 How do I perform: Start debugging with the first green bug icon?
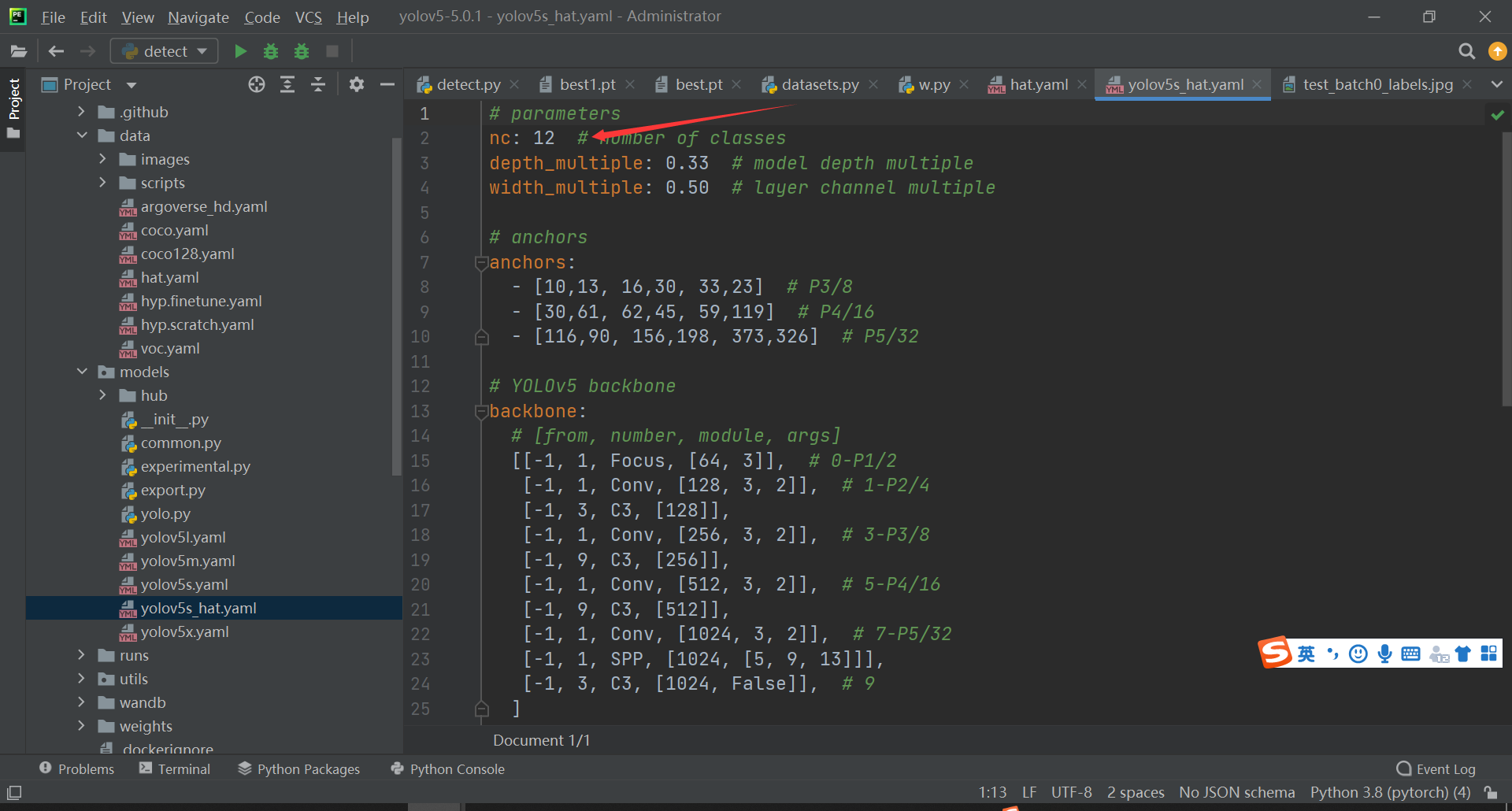pyautogui.click(x=271, y=51)
